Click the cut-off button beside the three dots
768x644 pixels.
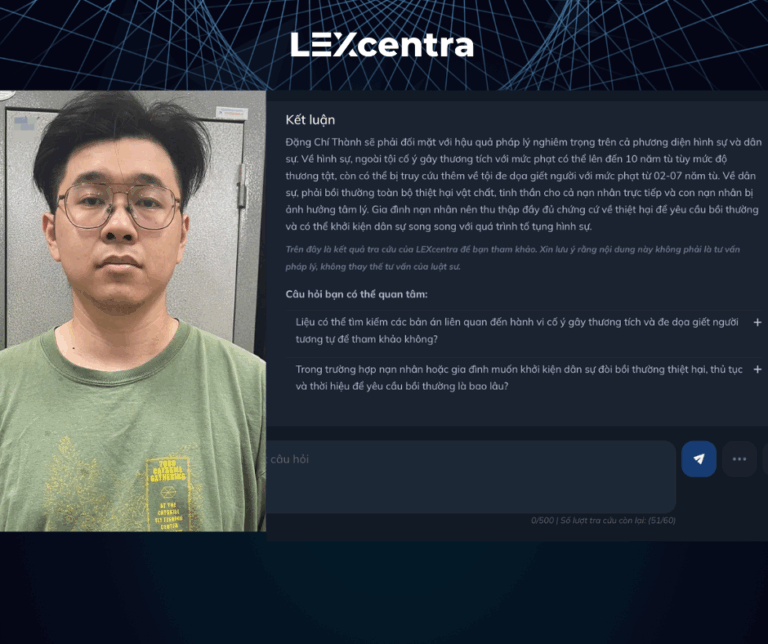(765, 459)
